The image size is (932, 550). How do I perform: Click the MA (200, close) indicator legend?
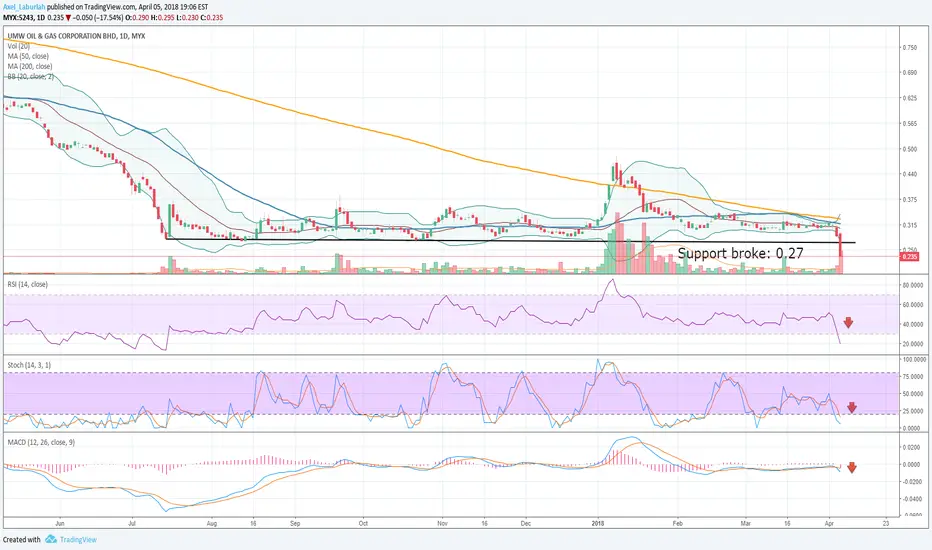[30, 66]
